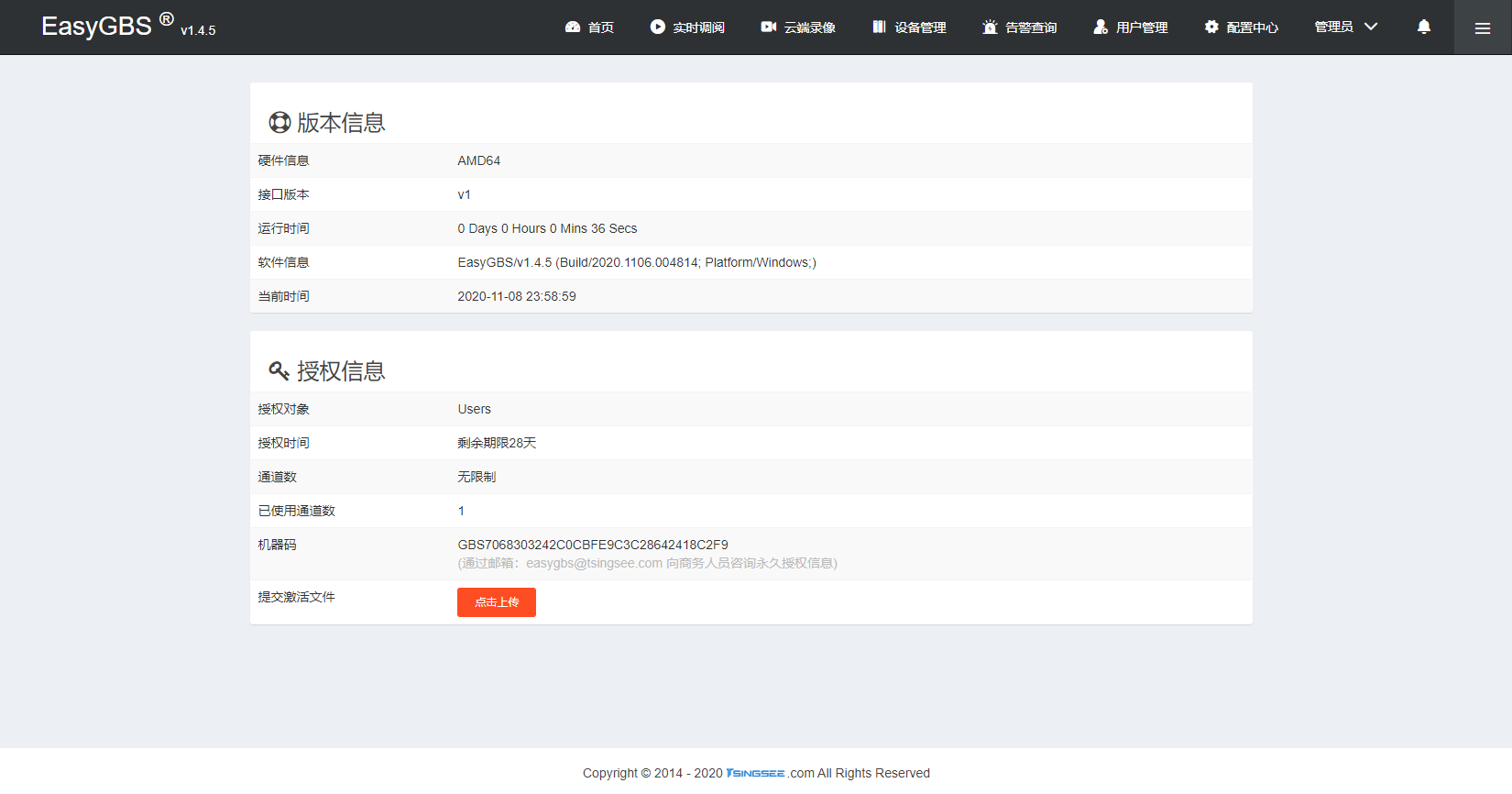Click the 已使用通道数 row label
The width and height of the screenshot is (1512, 794).
tap(296, 511)
